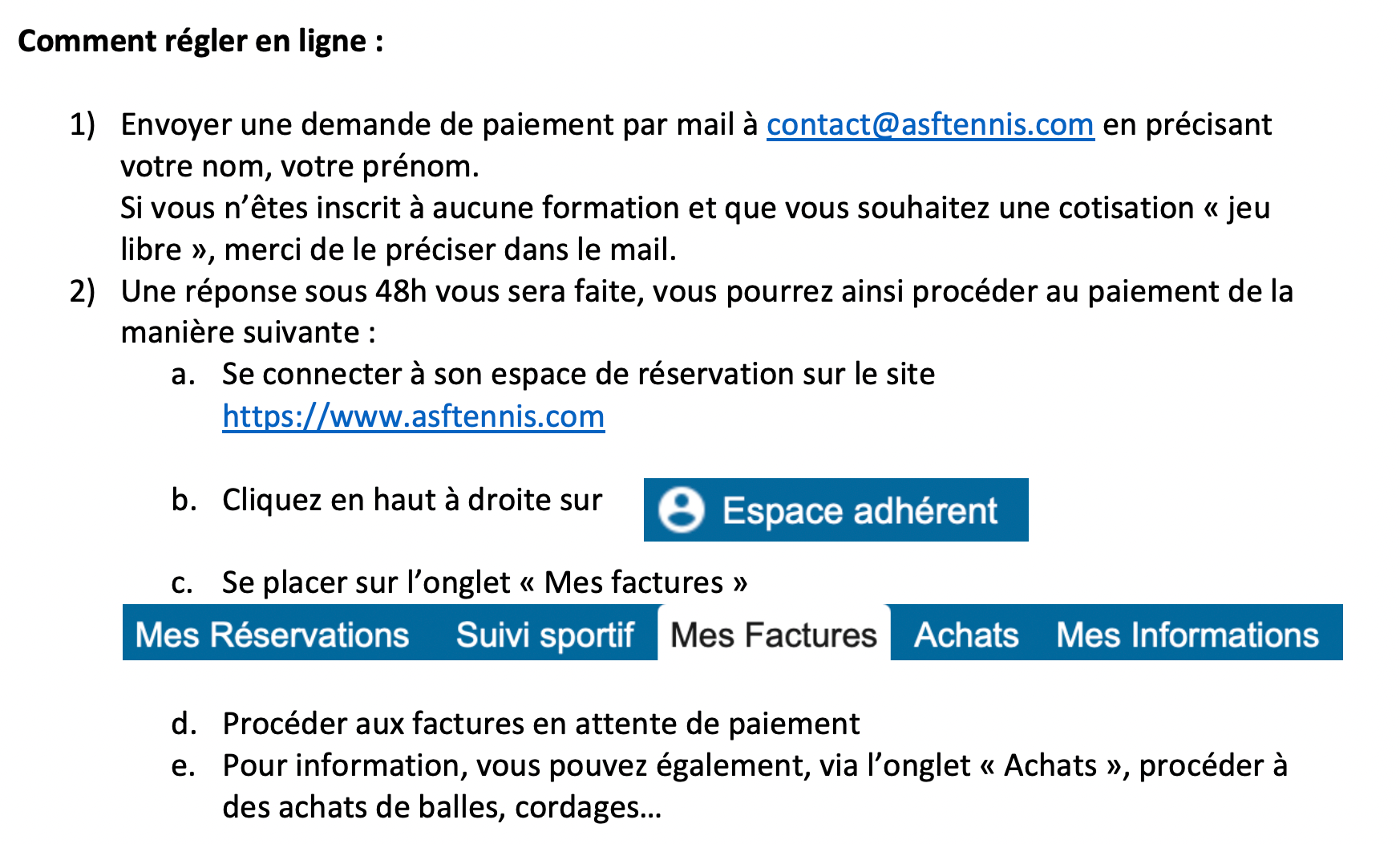Click the sentence Si vous n'êtes inscrit
Screen dimensions: 1400x844
pos(695,208)
